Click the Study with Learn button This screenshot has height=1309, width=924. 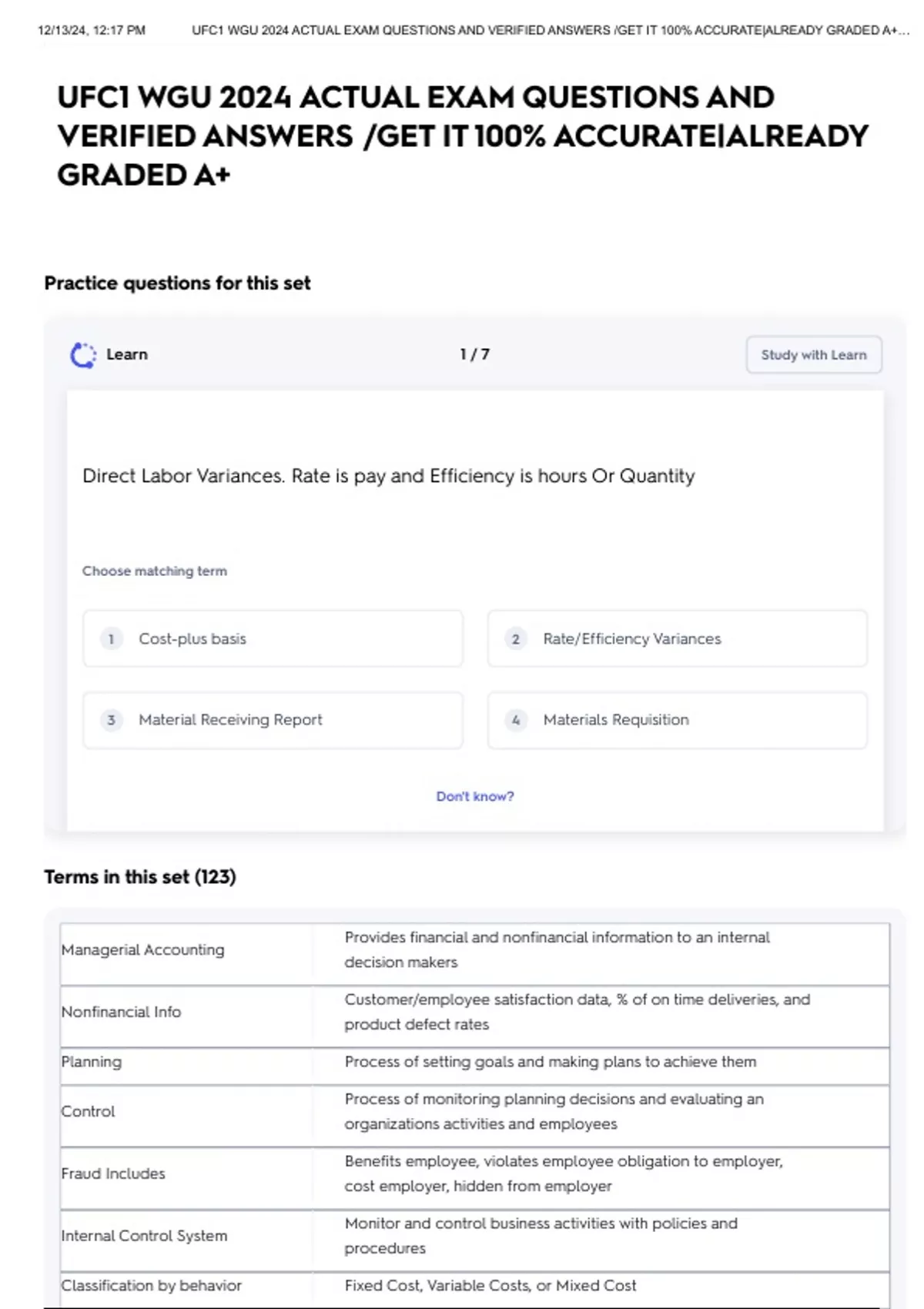[813, 355]
